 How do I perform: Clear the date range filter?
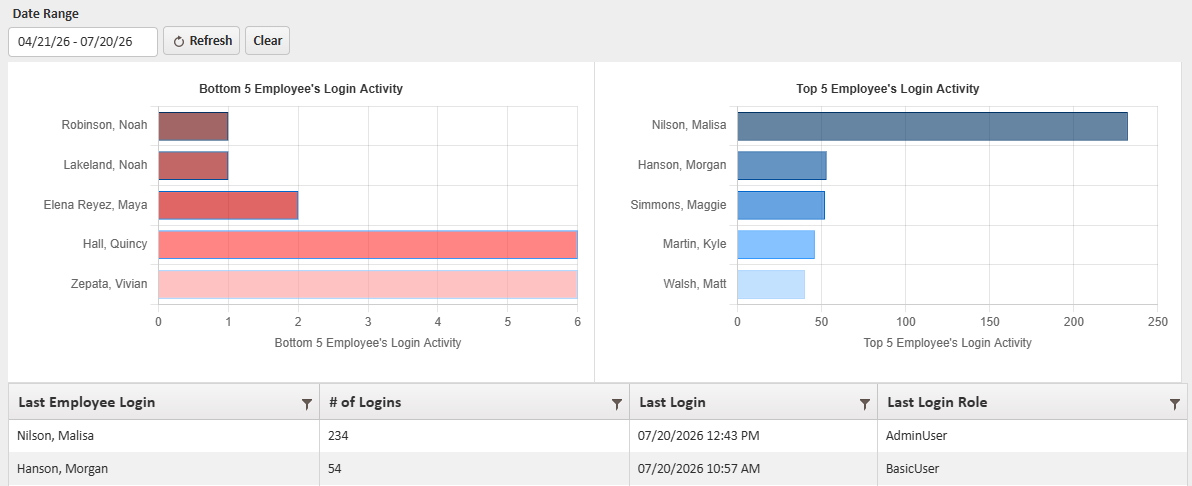268,41
